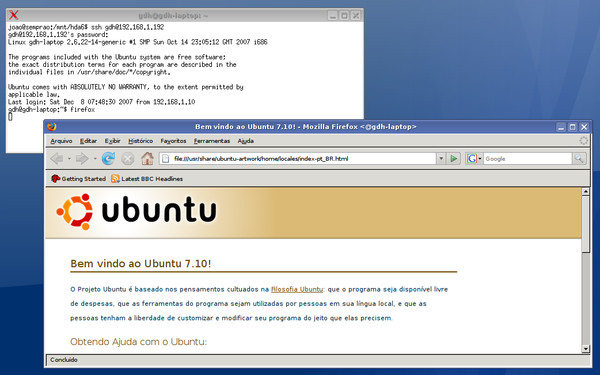Click the search magnifier icon
The image size is (600, 375).
click(579, 158)
